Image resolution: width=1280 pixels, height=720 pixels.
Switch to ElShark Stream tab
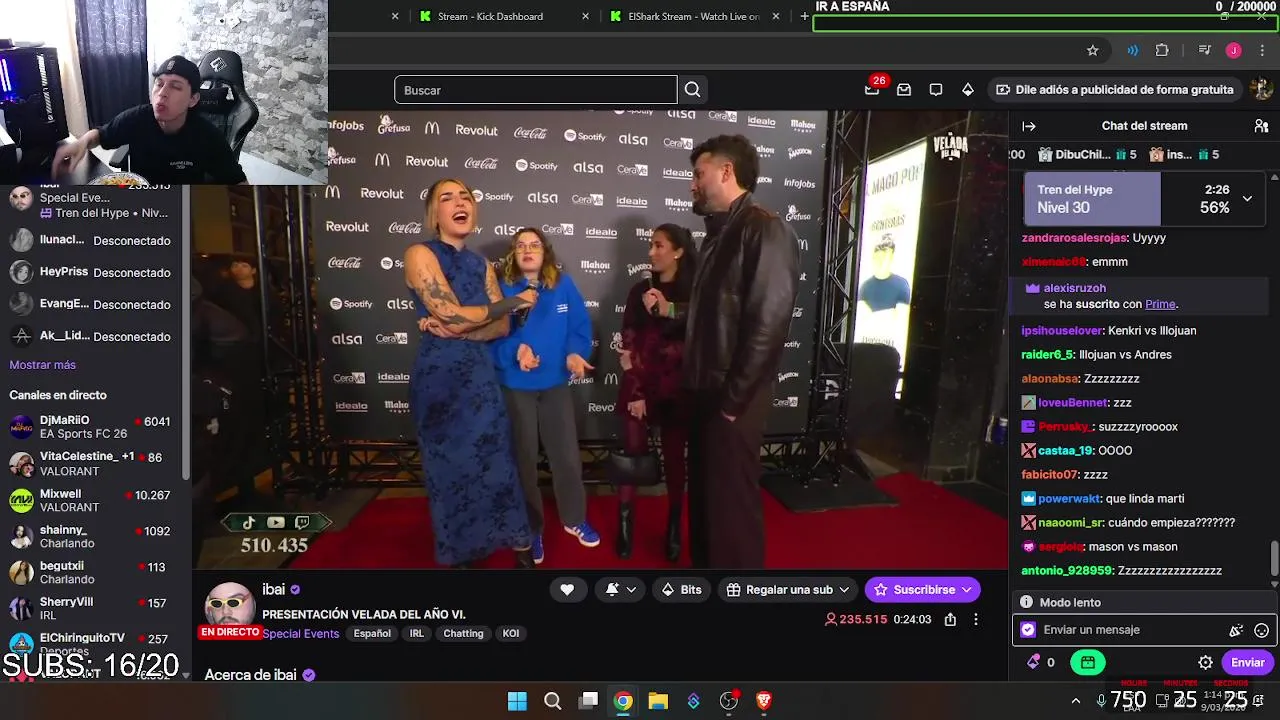(694, 16)
